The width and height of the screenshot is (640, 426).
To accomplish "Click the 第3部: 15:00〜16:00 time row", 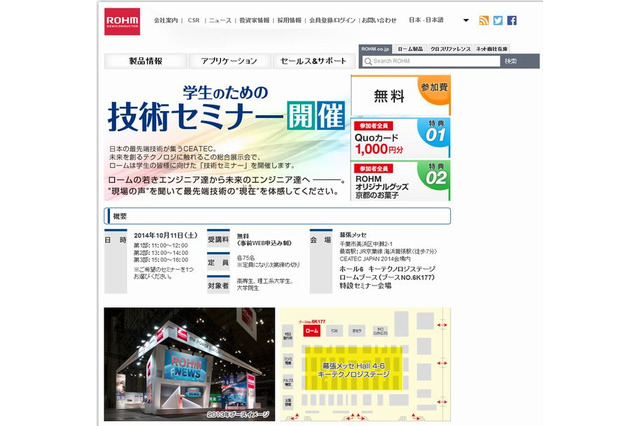I will [161, 260].
